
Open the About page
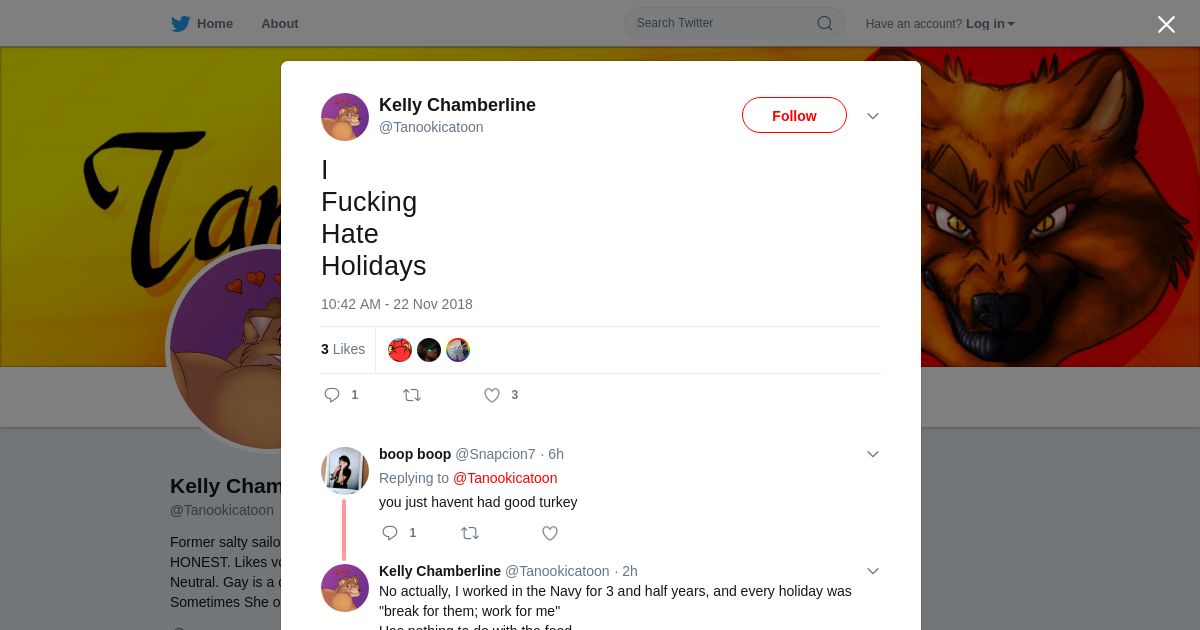click(279, 24)
